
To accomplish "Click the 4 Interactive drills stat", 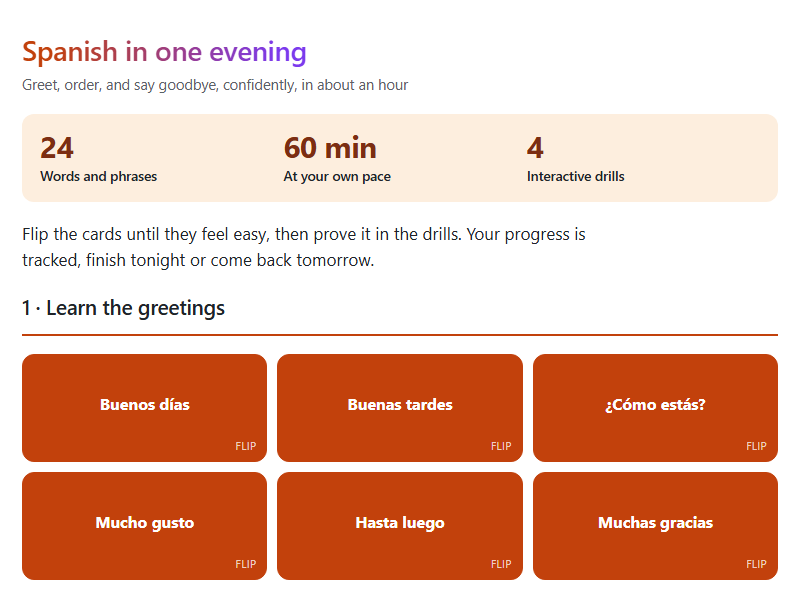I will tap(576, 159).
